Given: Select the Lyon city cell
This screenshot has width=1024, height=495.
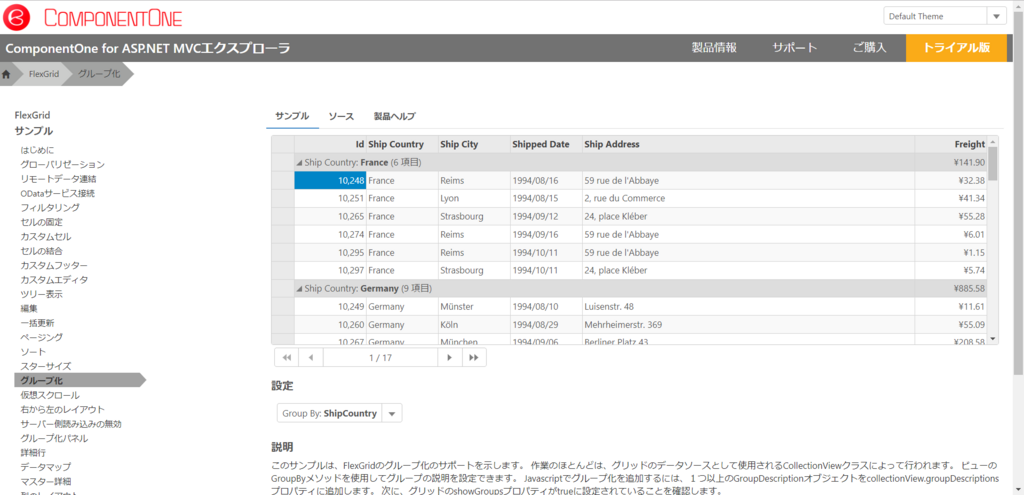Looking at the screenshot, I should 474,198.
